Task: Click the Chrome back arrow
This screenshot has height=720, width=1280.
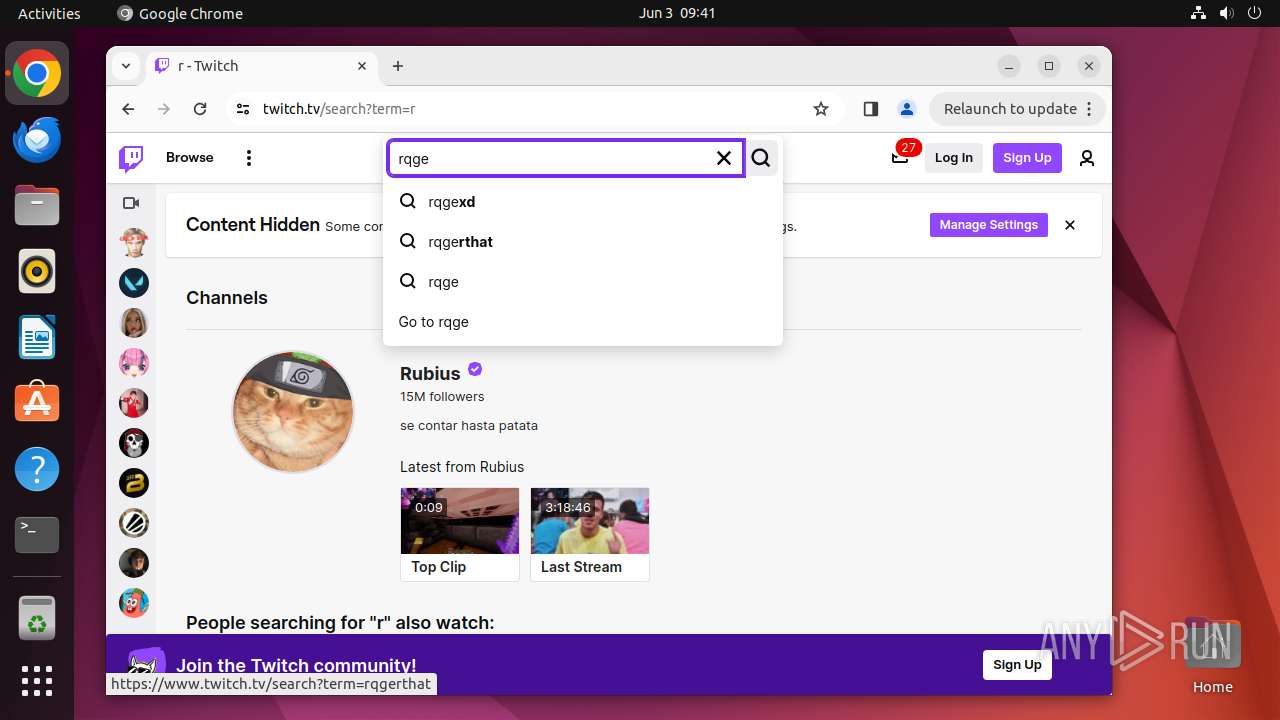Action: tap(128, 109)
